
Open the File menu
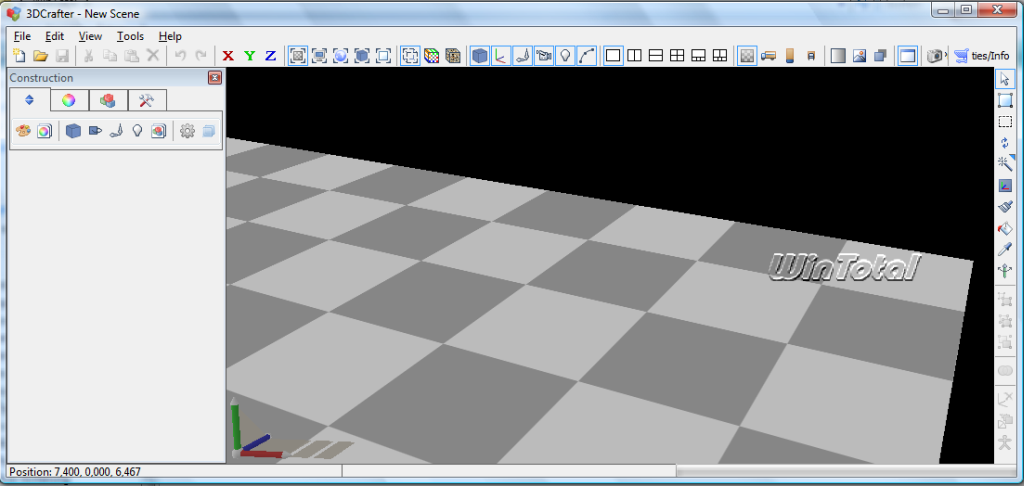point(22,36)
